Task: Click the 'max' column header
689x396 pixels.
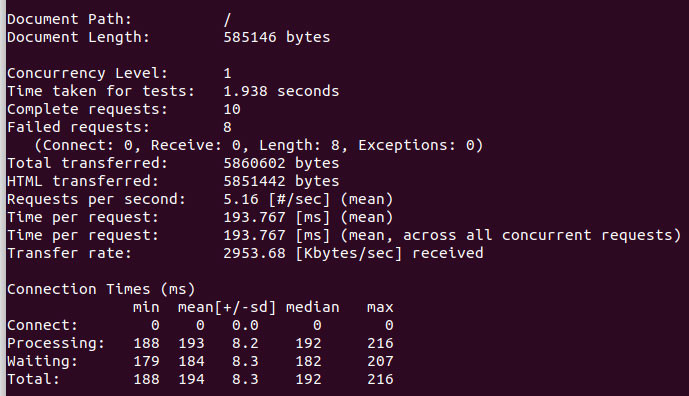Action: pyautogui.click(x=380, y=307)
